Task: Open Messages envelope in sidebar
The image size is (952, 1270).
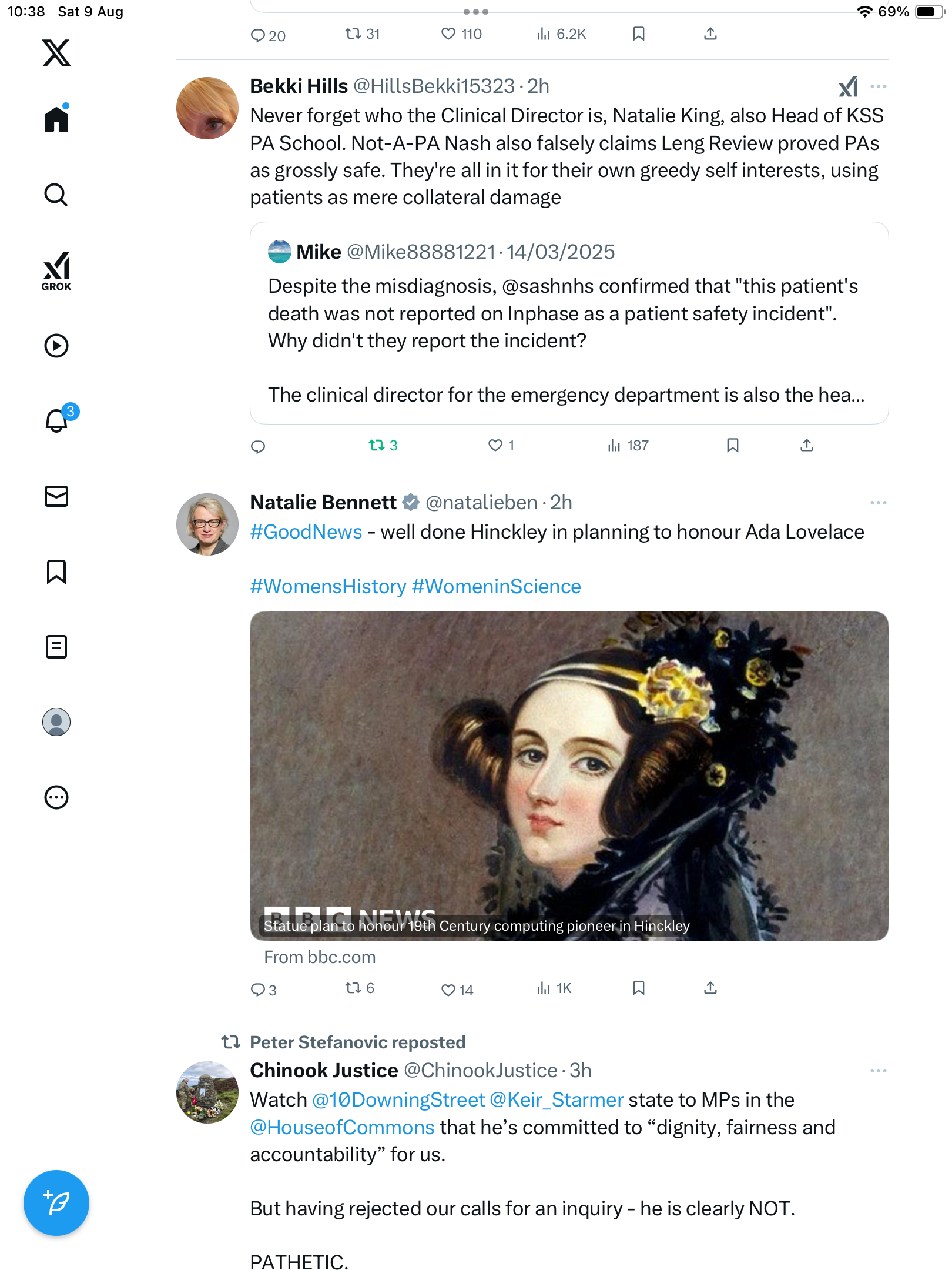Action: point(56,496)
